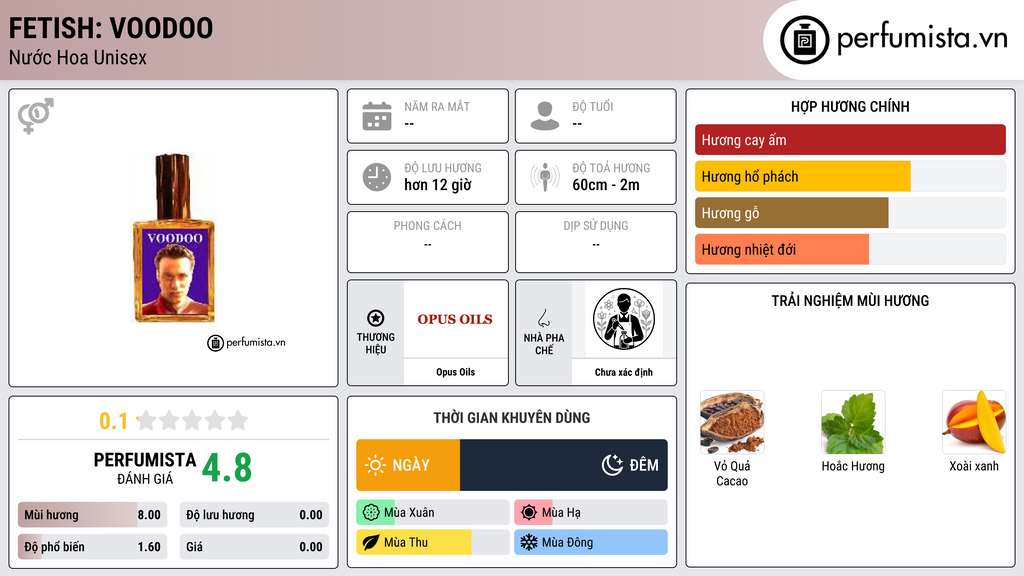Open the perfumer illustration Chưa xác định
This screenshot has width=1024, height=576.
624,319
